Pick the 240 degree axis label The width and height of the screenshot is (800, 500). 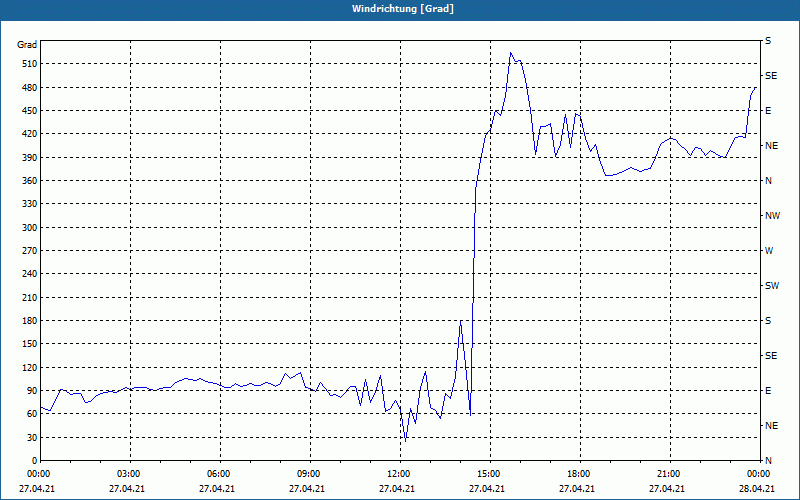click(x=30, y=274)
